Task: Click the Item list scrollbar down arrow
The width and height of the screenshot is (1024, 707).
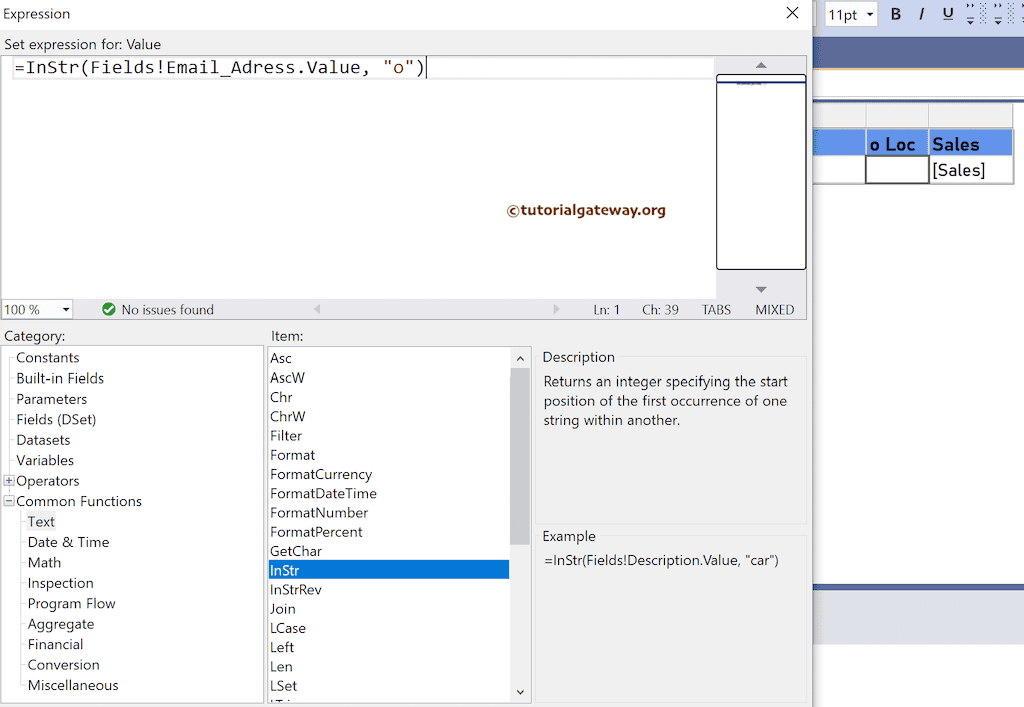Action: coord(520,692)
